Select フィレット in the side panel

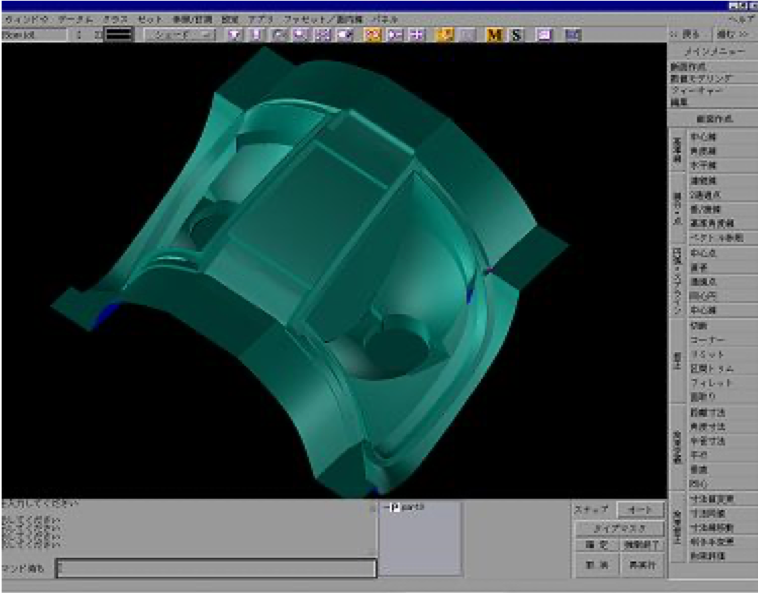click(711, 383)
